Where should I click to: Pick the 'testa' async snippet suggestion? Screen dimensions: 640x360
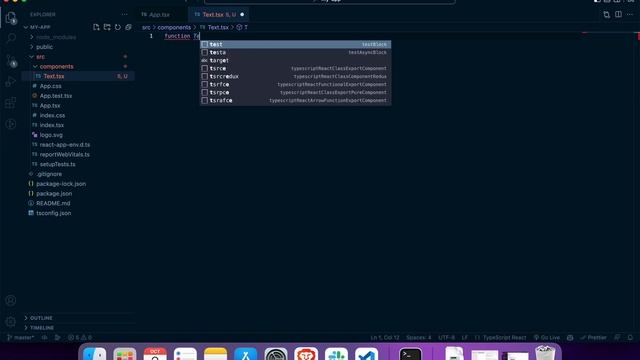pyautogui.click(x=296, y=52)
